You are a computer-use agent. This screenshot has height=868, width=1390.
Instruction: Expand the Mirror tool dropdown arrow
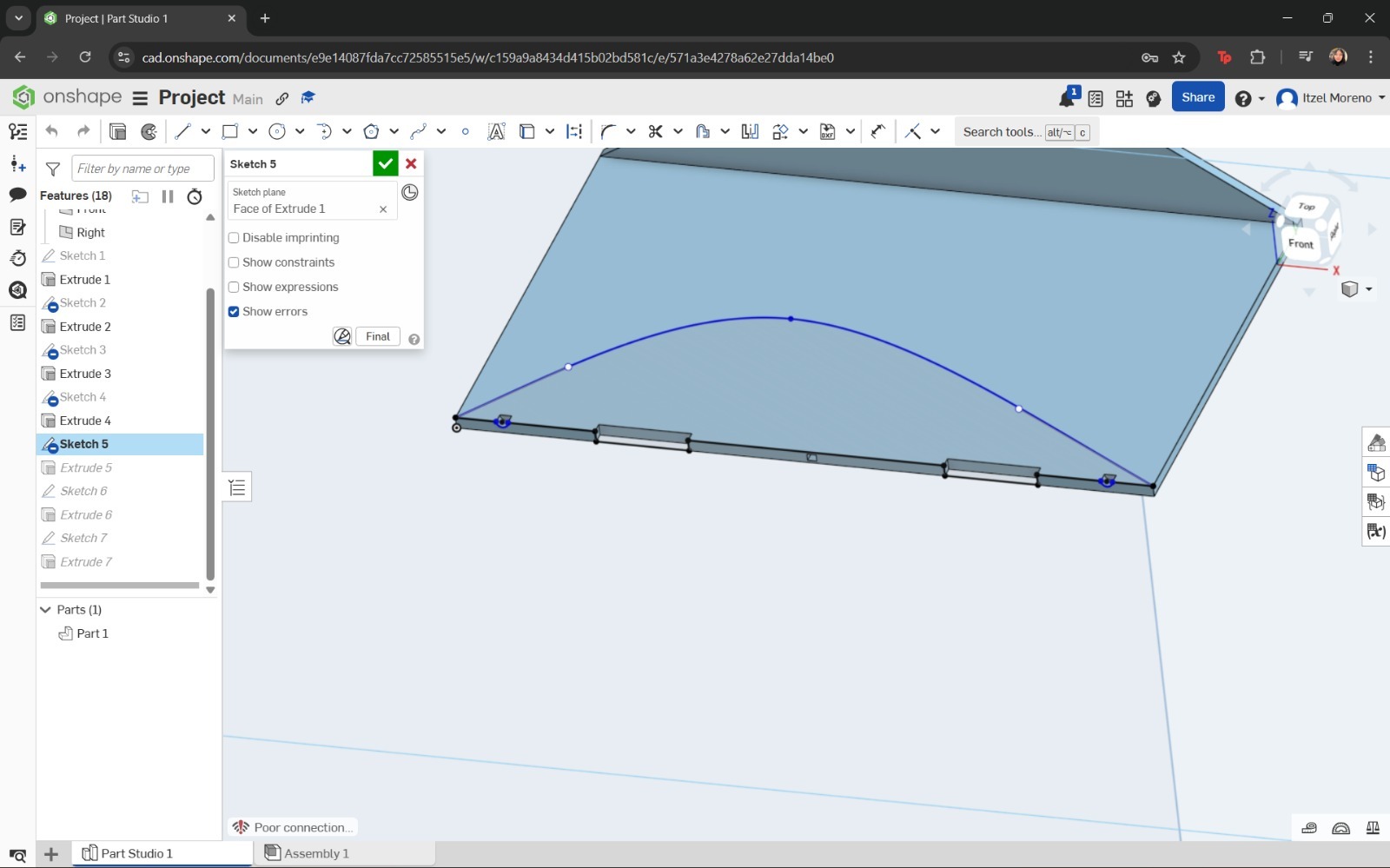tap(802, 131)
